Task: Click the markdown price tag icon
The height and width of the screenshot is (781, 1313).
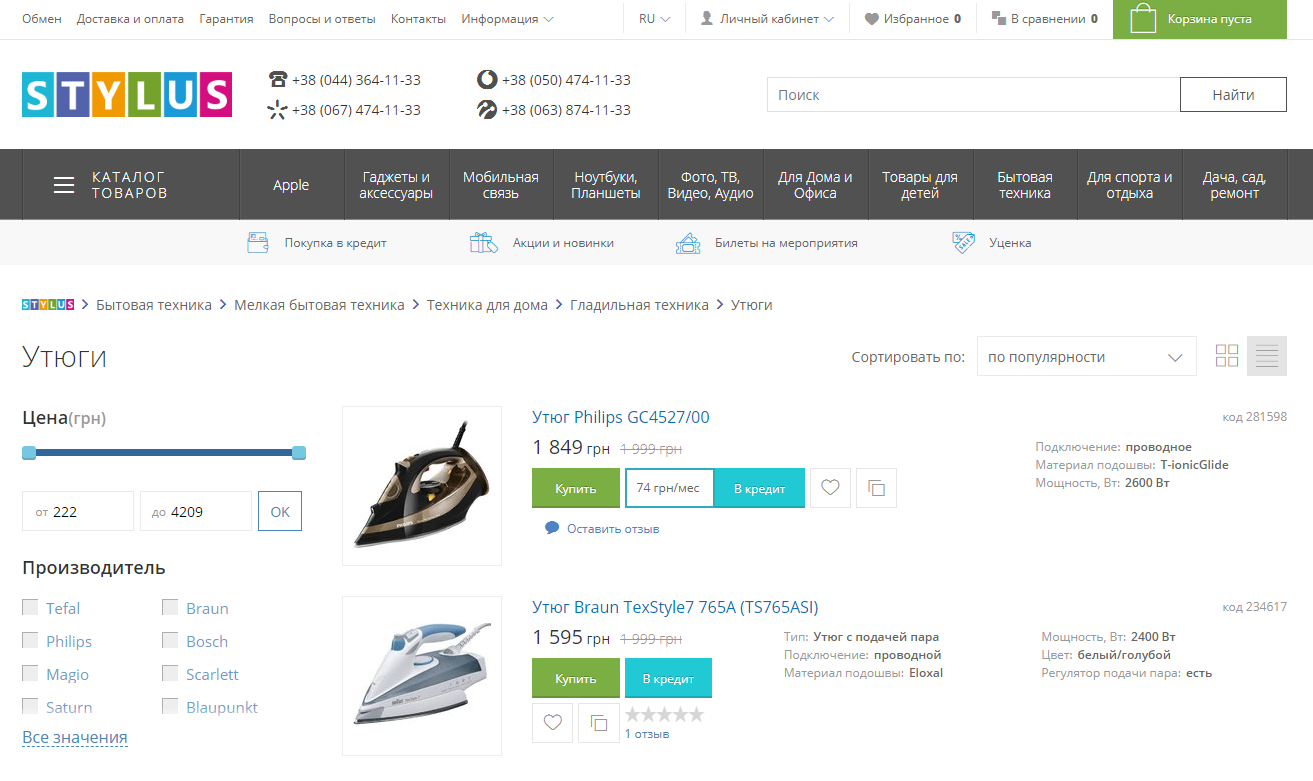Action: click(964, 242)
